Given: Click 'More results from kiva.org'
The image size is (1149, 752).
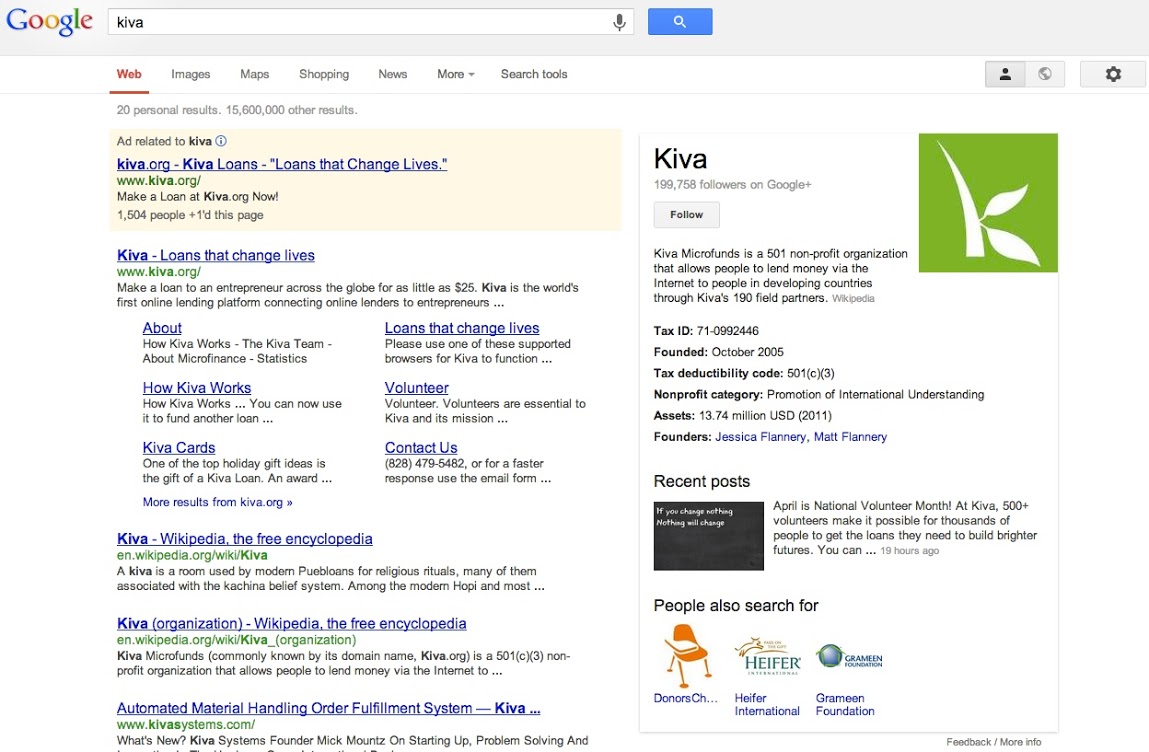Looking at the screenshot, I should pyautogui.click(x=218, y=502).
